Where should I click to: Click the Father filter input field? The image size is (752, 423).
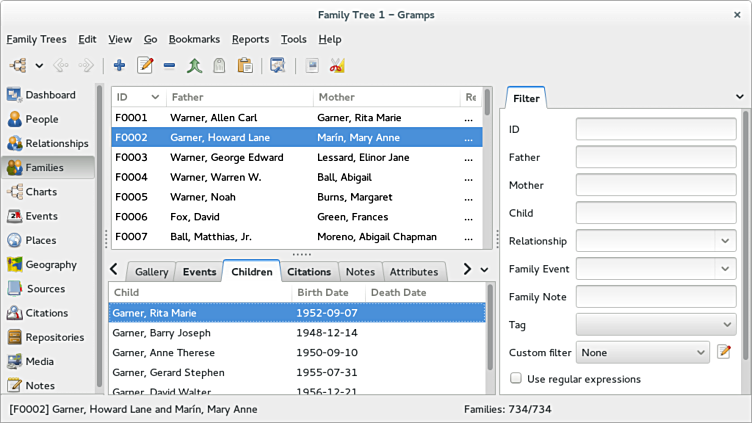(x=656, y=158)
